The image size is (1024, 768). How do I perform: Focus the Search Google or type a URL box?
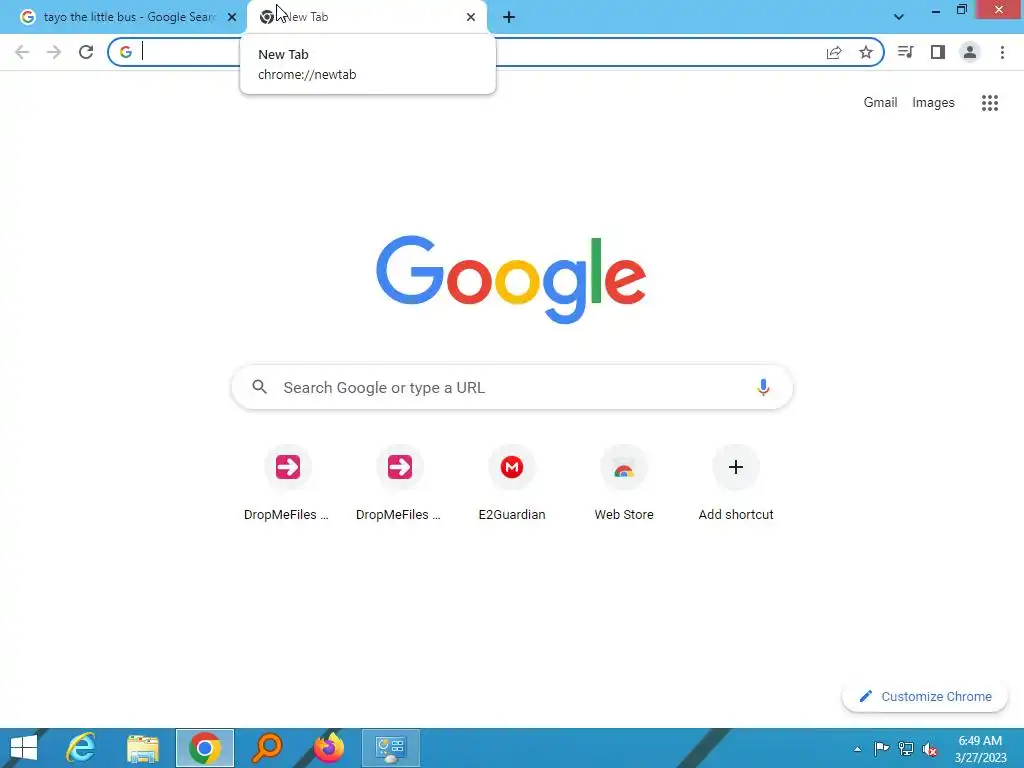click(512, 387)
